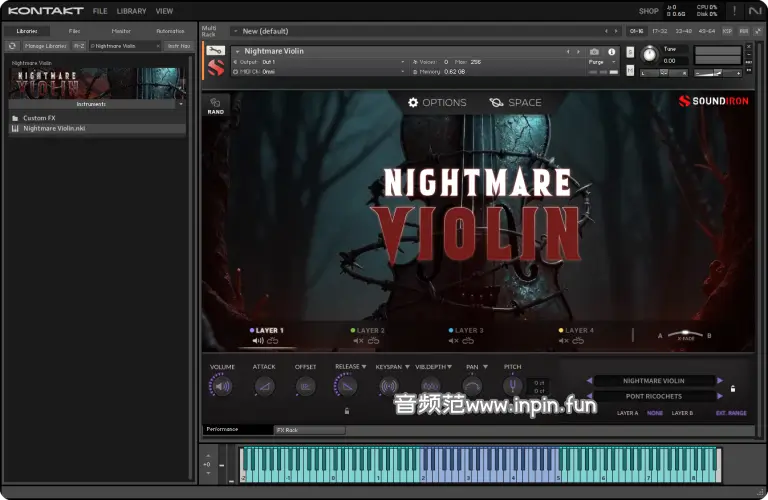Screen dimensions: 768x500
Task: Open the OPTIONS gear panel
Action: (437, 102)
